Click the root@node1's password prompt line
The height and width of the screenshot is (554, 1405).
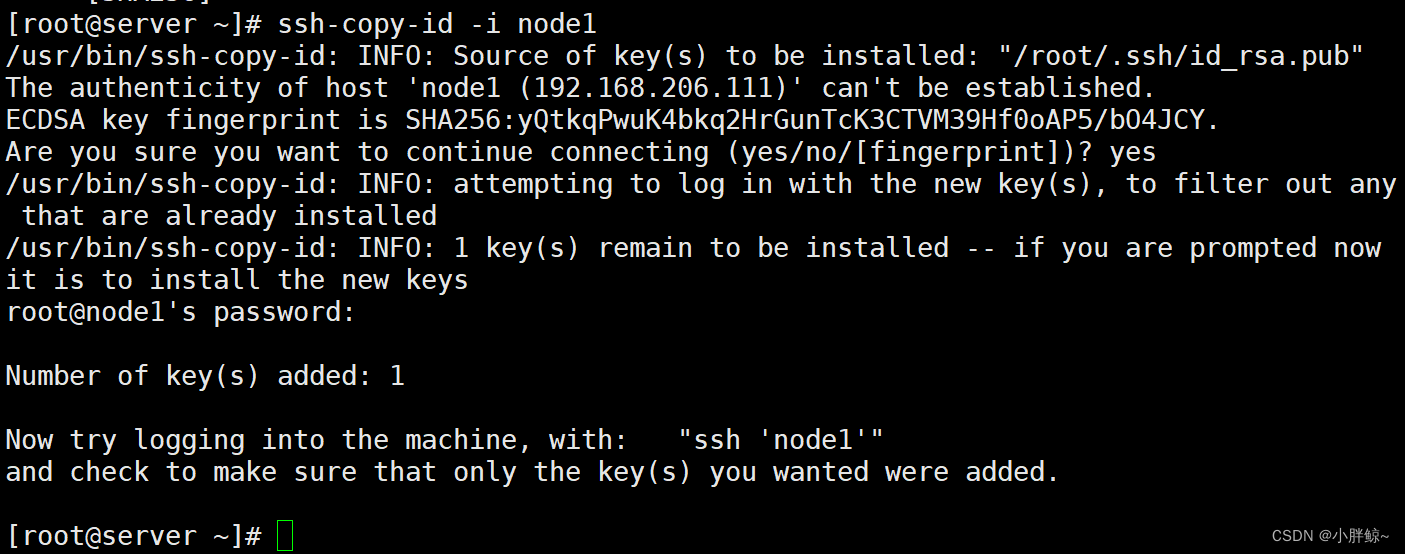tap(181, 312)
